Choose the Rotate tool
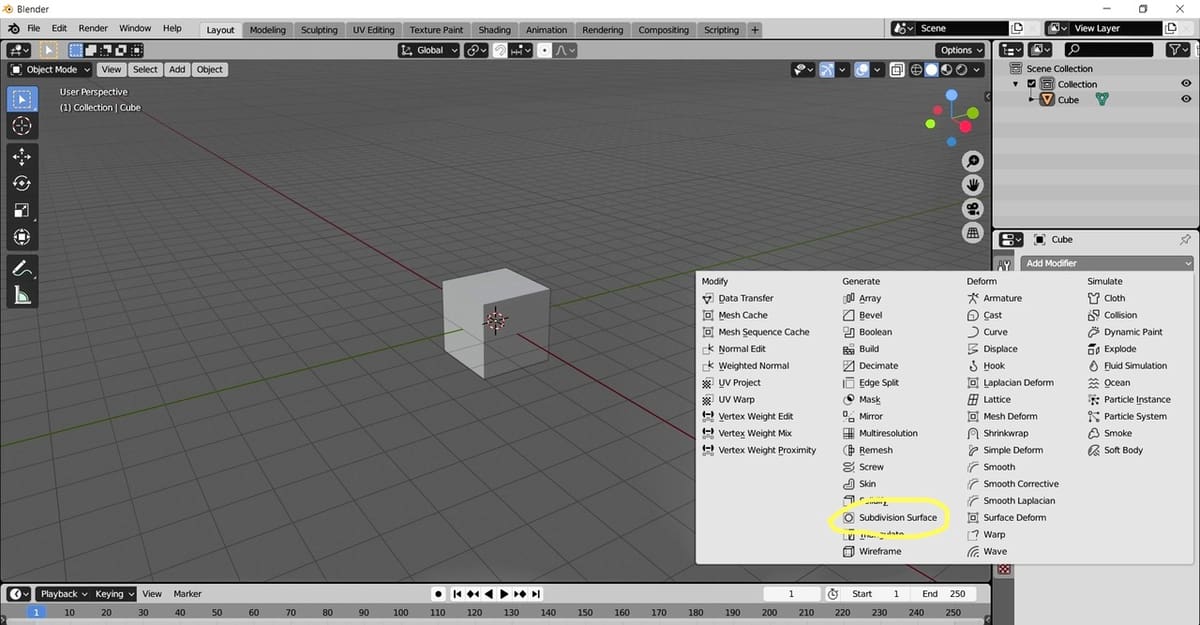Image resolution: width=1200 pixels, height=625 pixels. 22,183
